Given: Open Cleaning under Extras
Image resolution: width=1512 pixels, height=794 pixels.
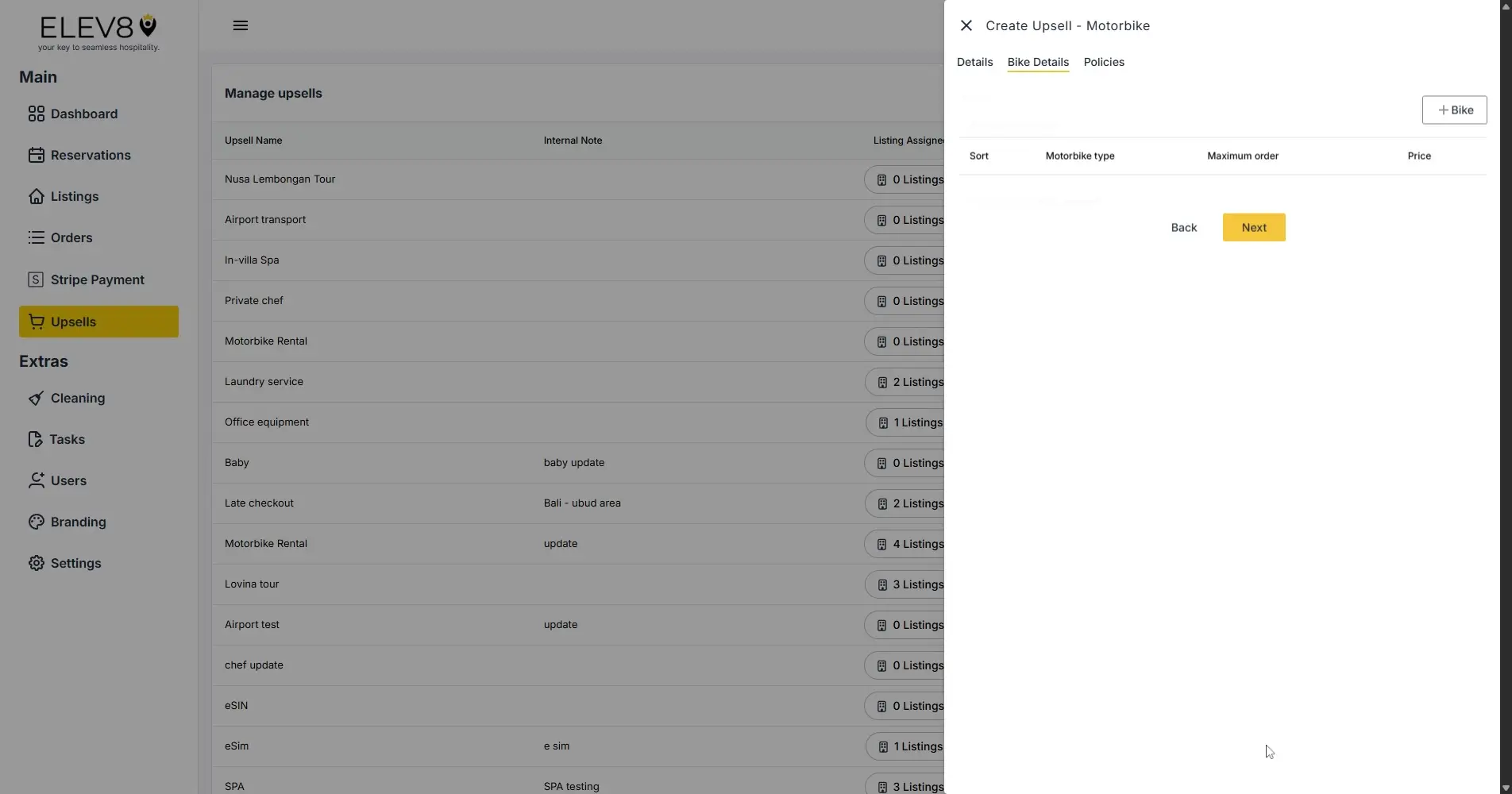Looking at the screenshot, I should point(77,398).
